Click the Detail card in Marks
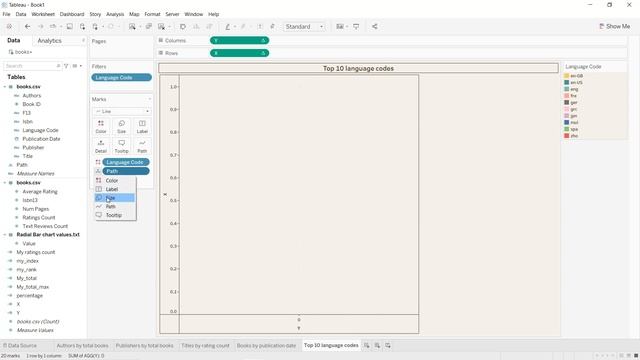 pyautogui.click(x=101, y=146)
